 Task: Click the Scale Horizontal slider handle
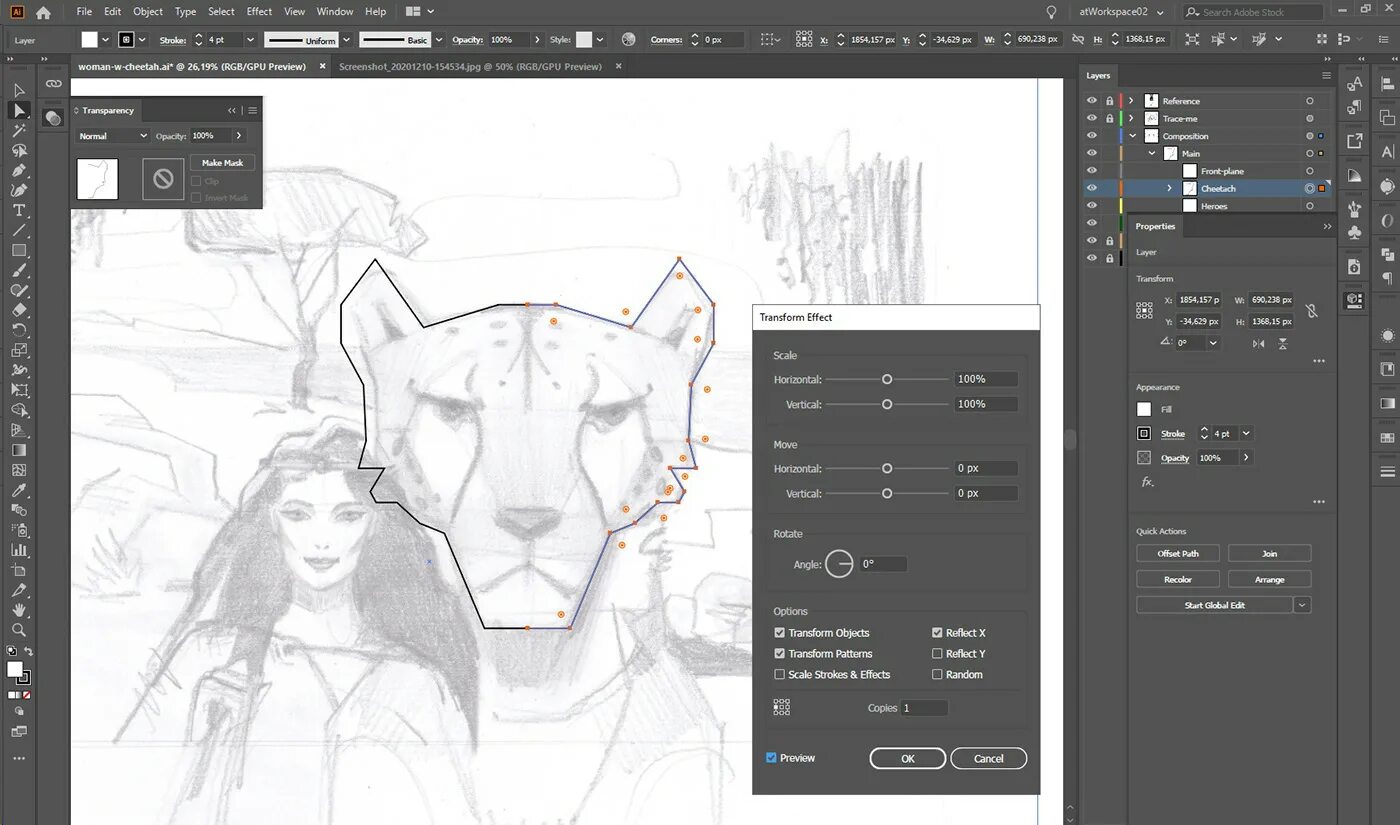tap(887, 380)
